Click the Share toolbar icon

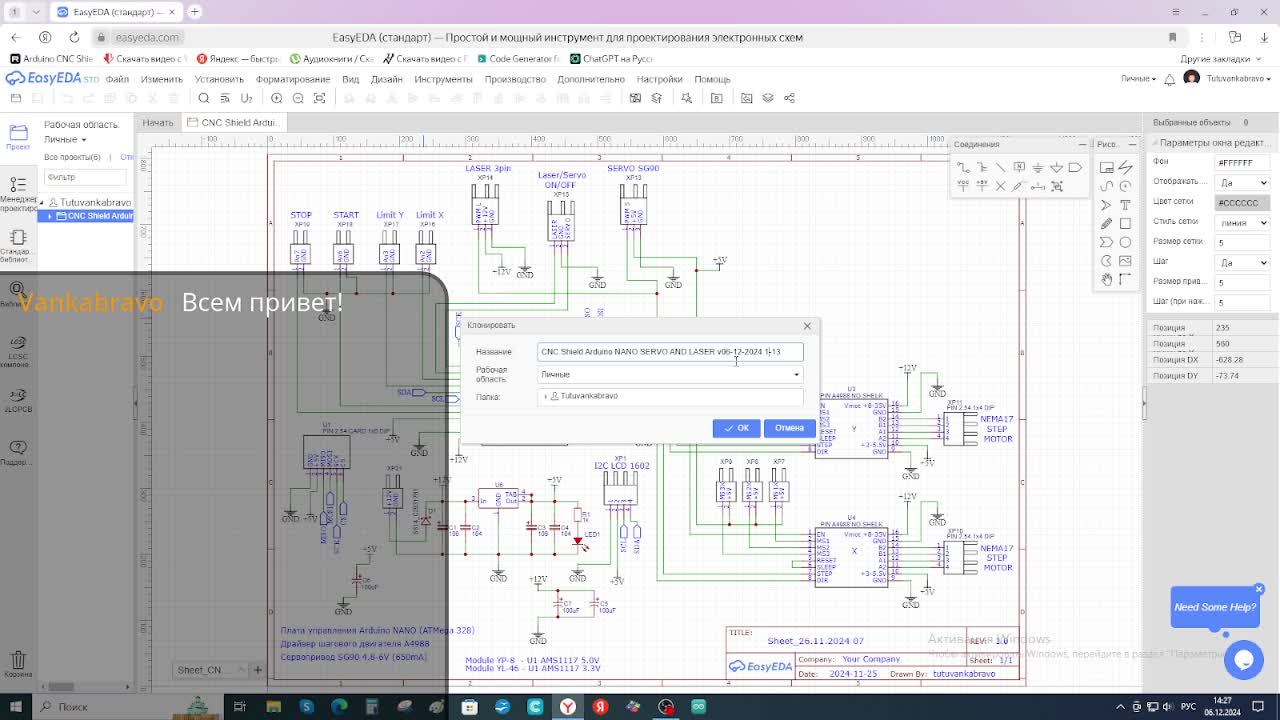[x=789, y=98]
